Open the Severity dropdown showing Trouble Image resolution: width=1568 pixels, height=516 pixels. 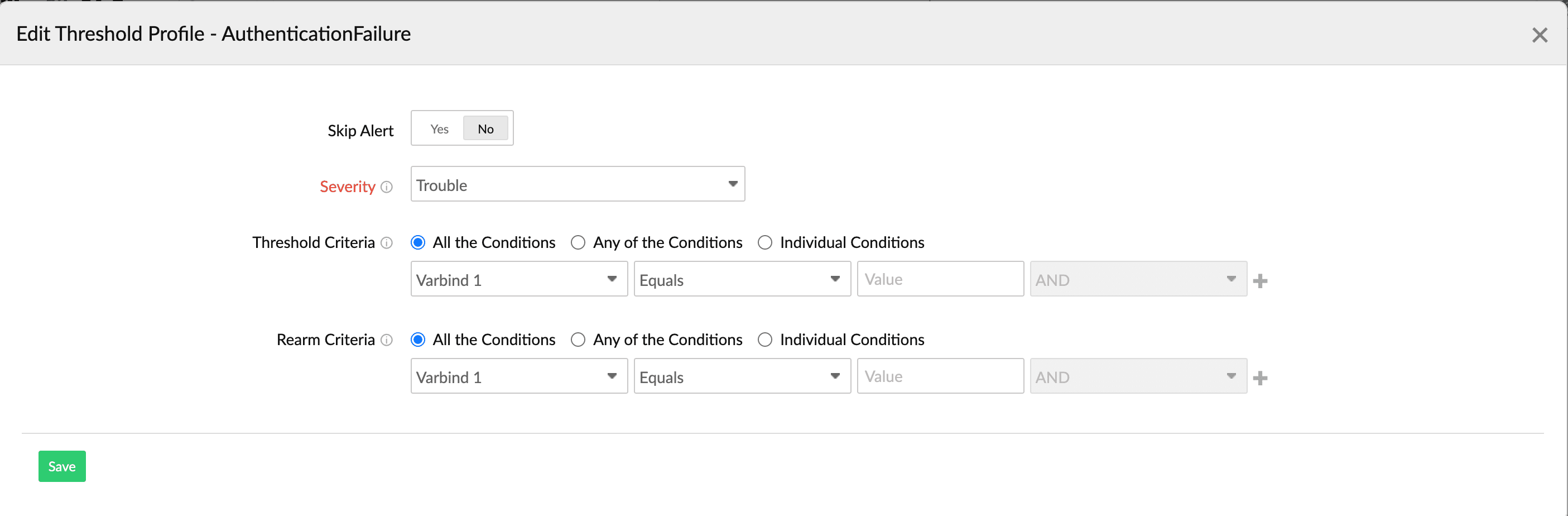pos(577,185)
